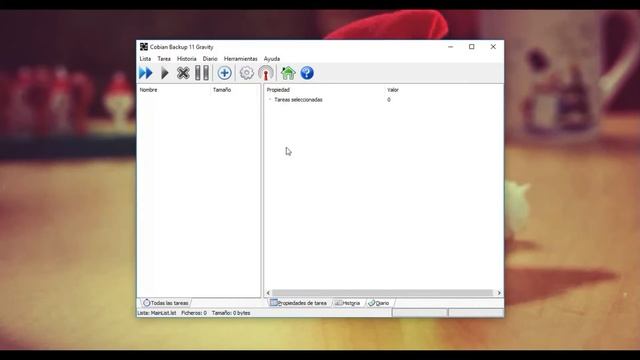Run all tasks with double-arrow icon

(x=146, y=73)
